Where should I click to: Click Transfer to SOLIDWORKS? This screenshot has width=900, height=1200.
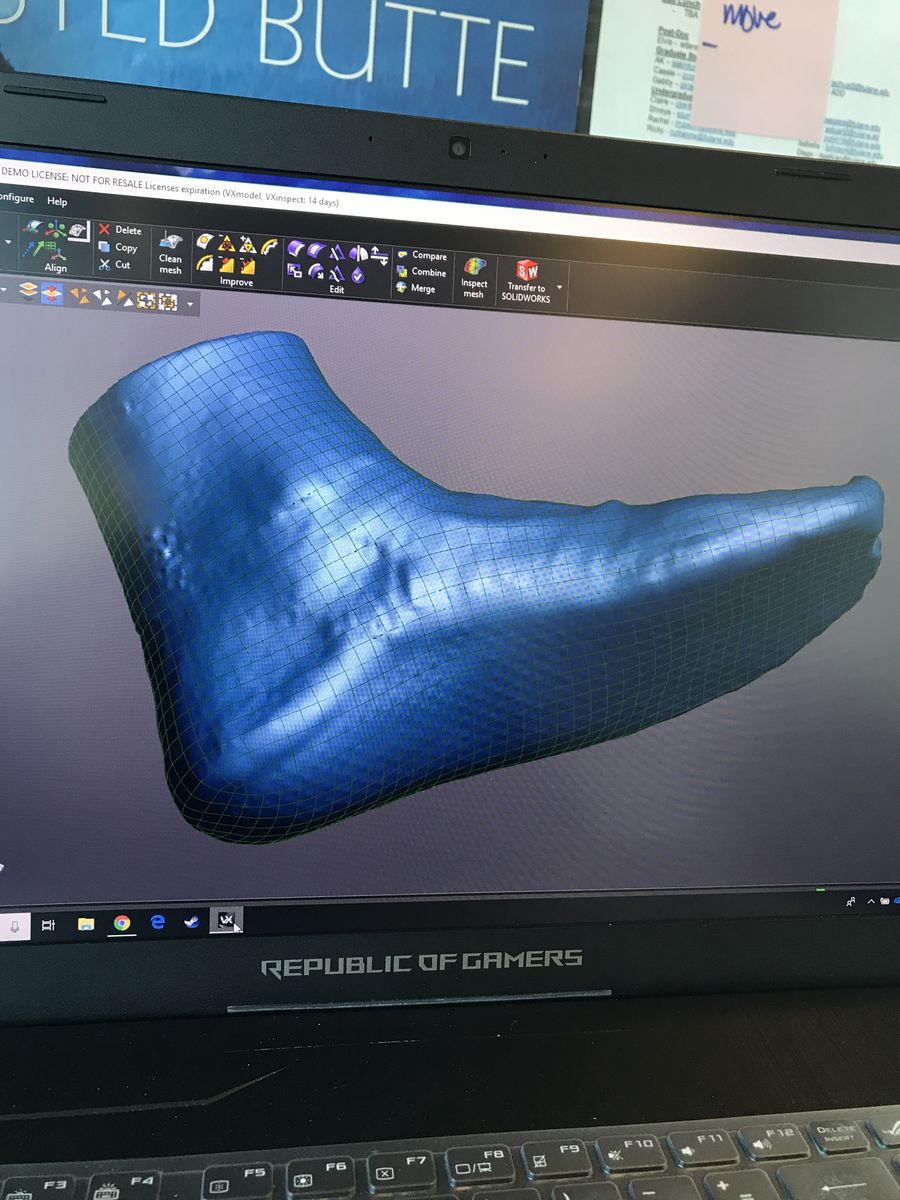(x=526, y=281)
